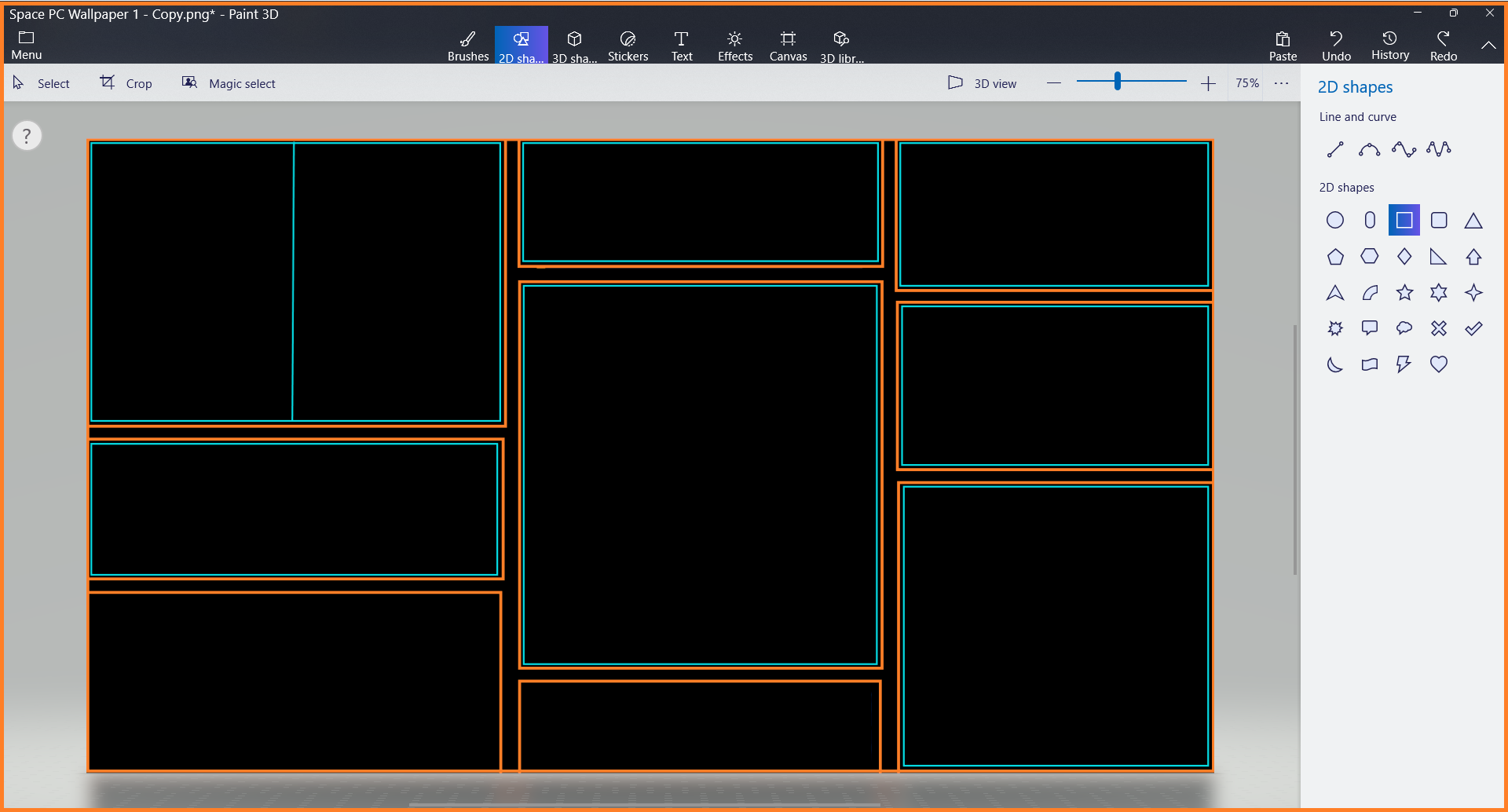1508x812 pixels.
Task: Pick the Lightning bolt shape
Action: pyautogui.click(x=1404, y=364)
